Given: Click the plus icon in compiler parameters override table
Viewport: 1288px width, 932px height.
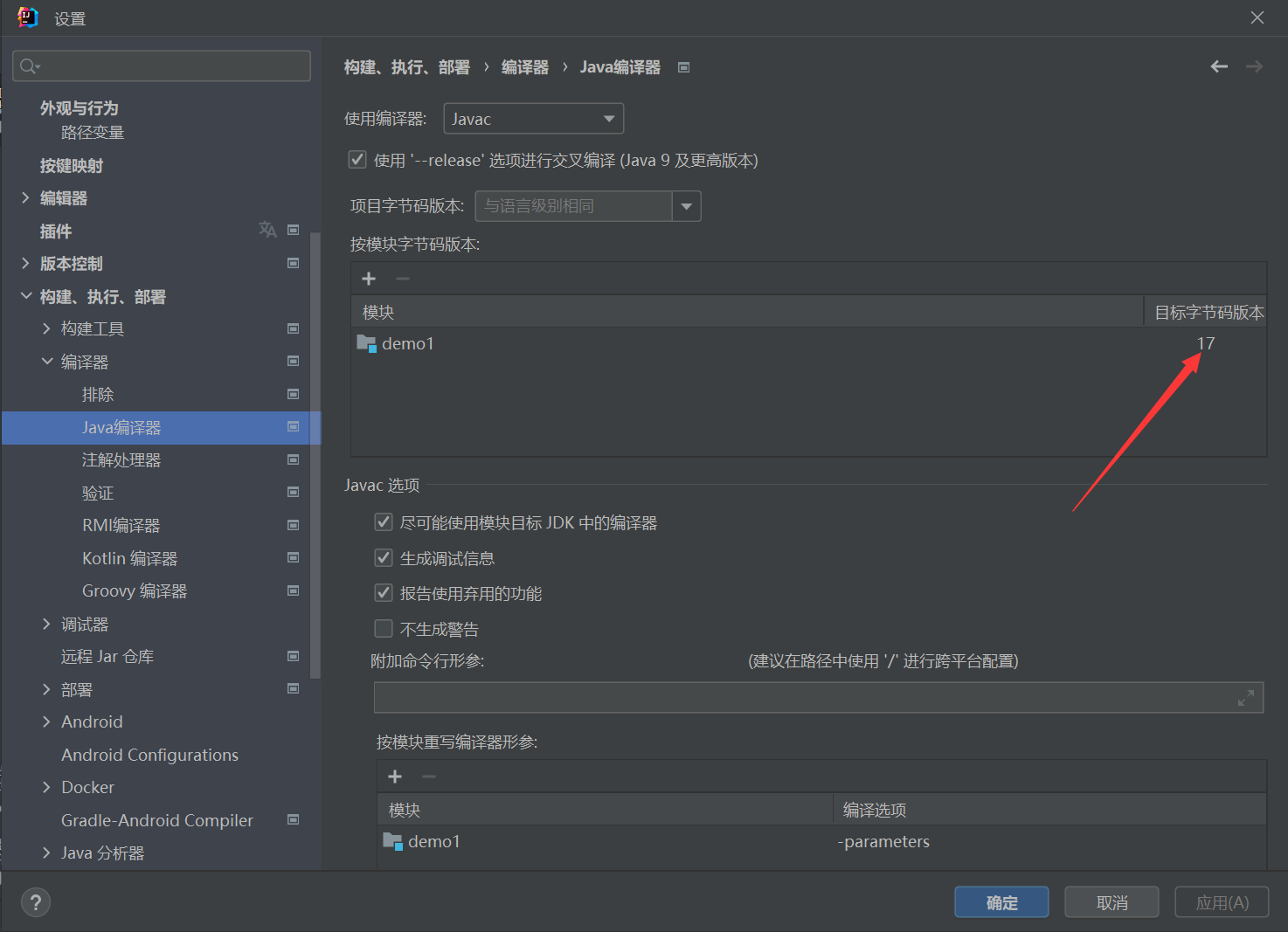Looking at the screenshot, I should [x=395, y=777].
